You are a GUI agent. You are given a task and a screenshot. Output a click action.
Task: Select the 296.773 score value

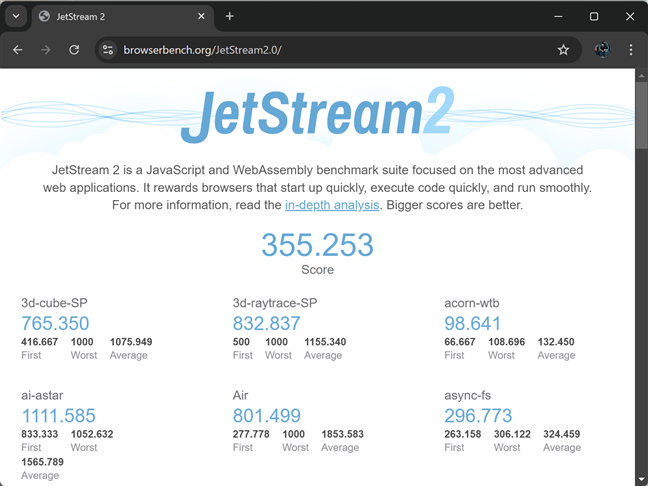478,415
